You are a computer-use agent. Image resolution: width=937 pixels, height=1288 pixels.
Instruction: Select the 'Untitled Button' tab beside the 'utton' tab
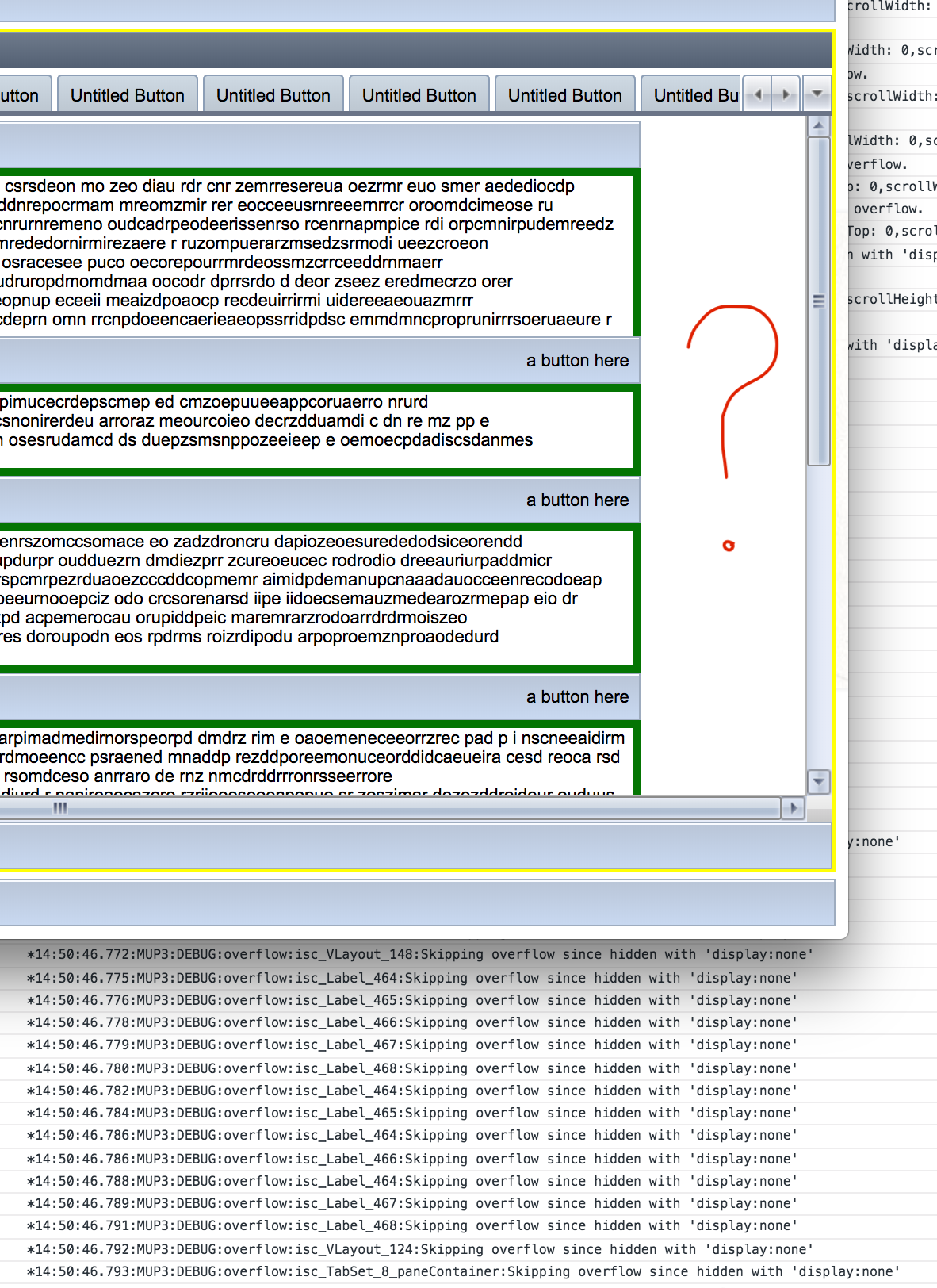pos(128,96)
